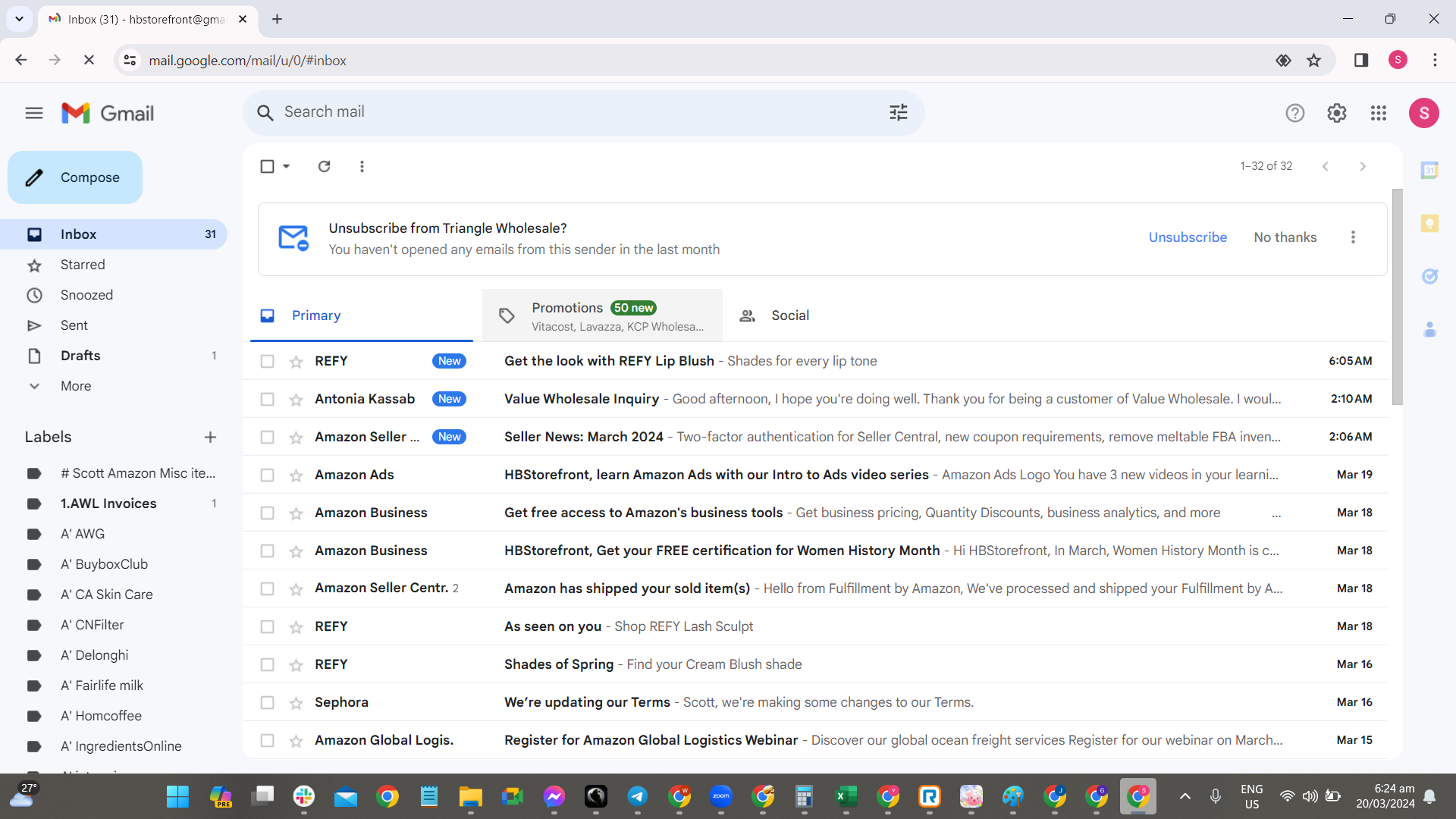Open Google Contacts side panel icon
This screenshot has height=819, width=1456.
1429,329
